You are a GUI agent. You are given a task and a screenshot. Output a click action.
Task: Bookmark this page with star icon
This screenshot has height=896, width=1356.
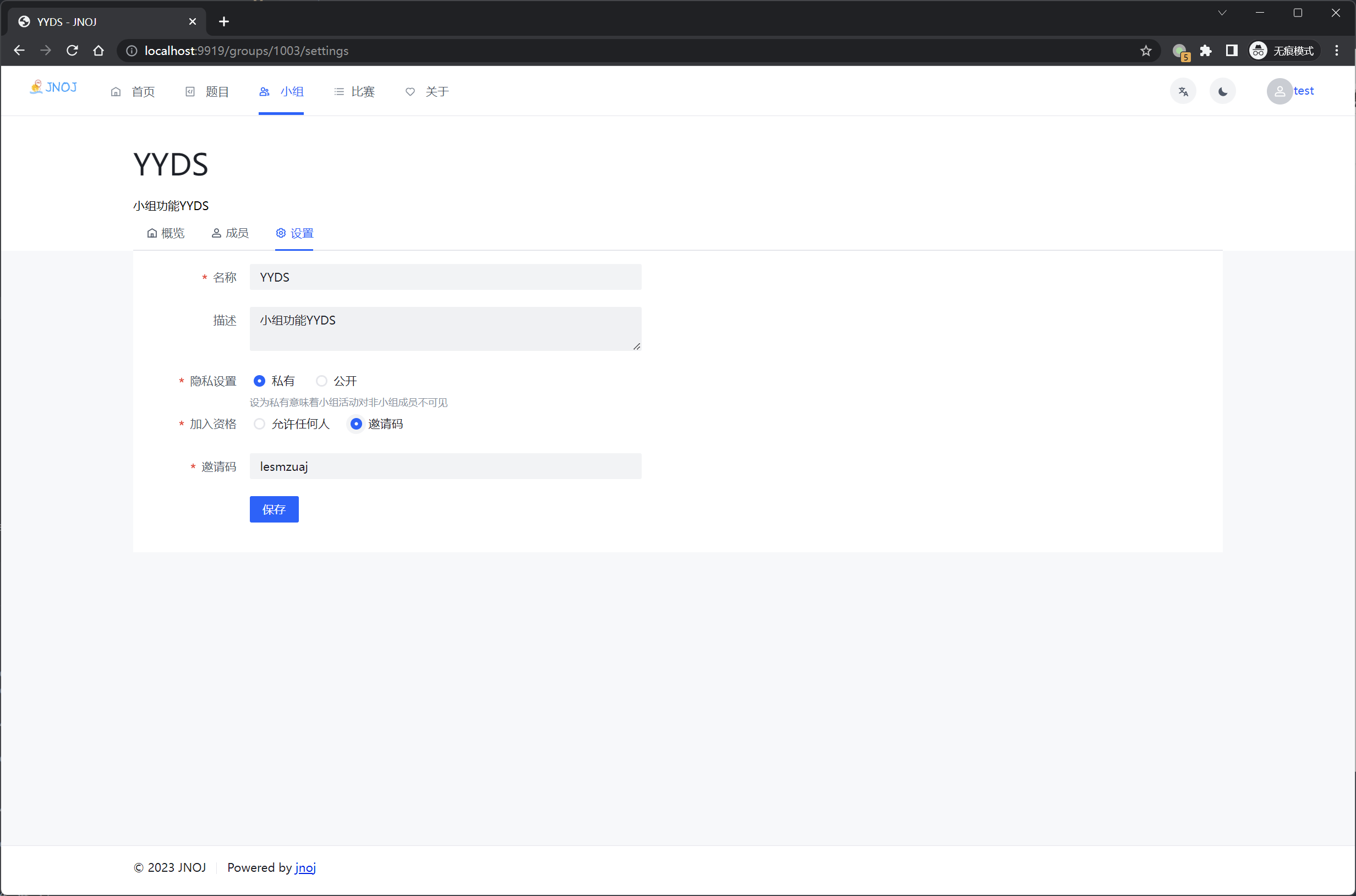(x=1146, y=51)
